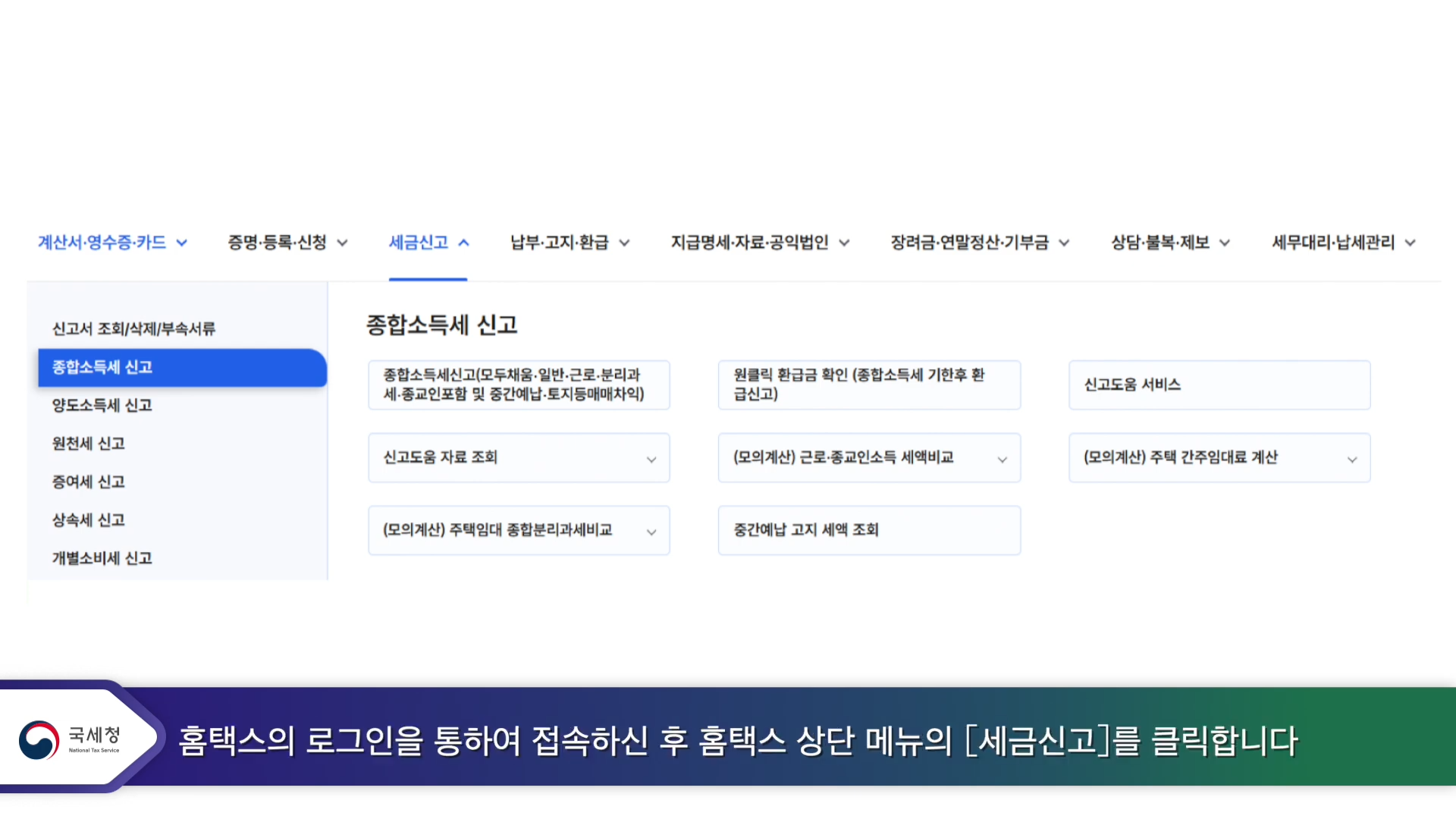This screenshot has height=819, width=1456.
Task: Open 중간예납 고지 세액 조회 button
Action: [869, 530]
